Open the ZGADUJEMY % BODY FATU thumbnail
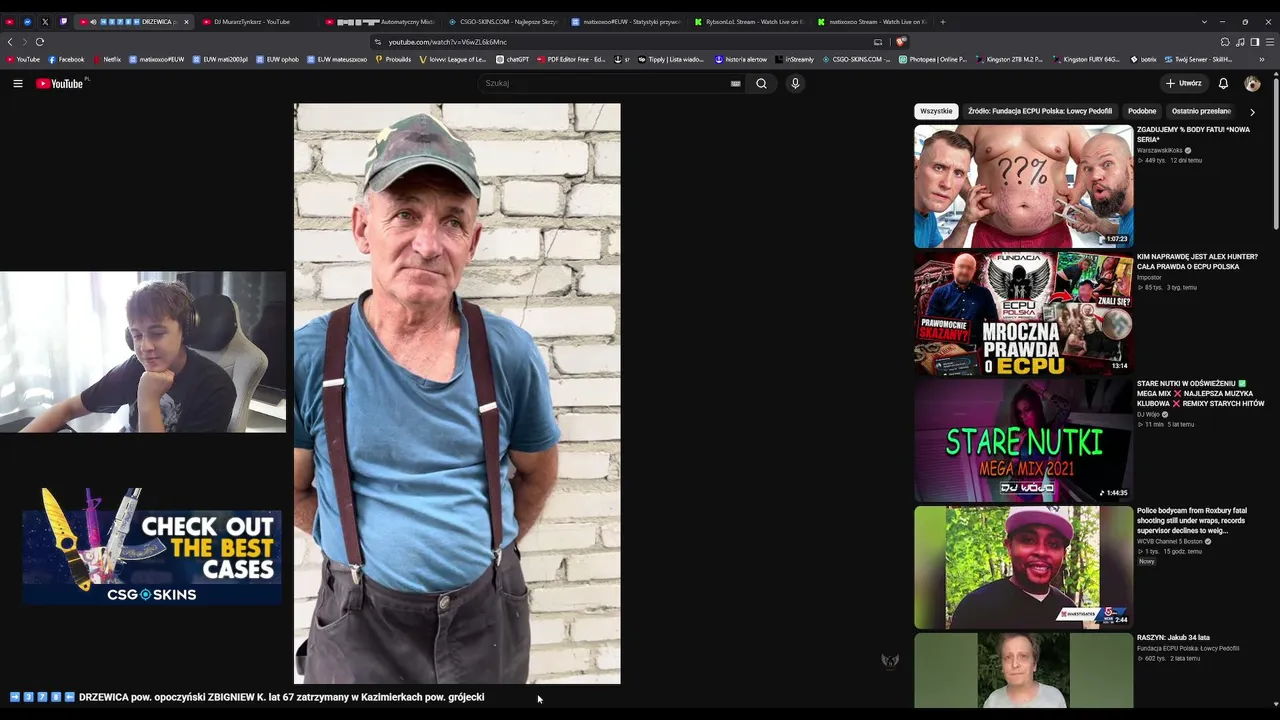The height and width of the screenshot is (720, 1280). click(x=1023, y=186)
